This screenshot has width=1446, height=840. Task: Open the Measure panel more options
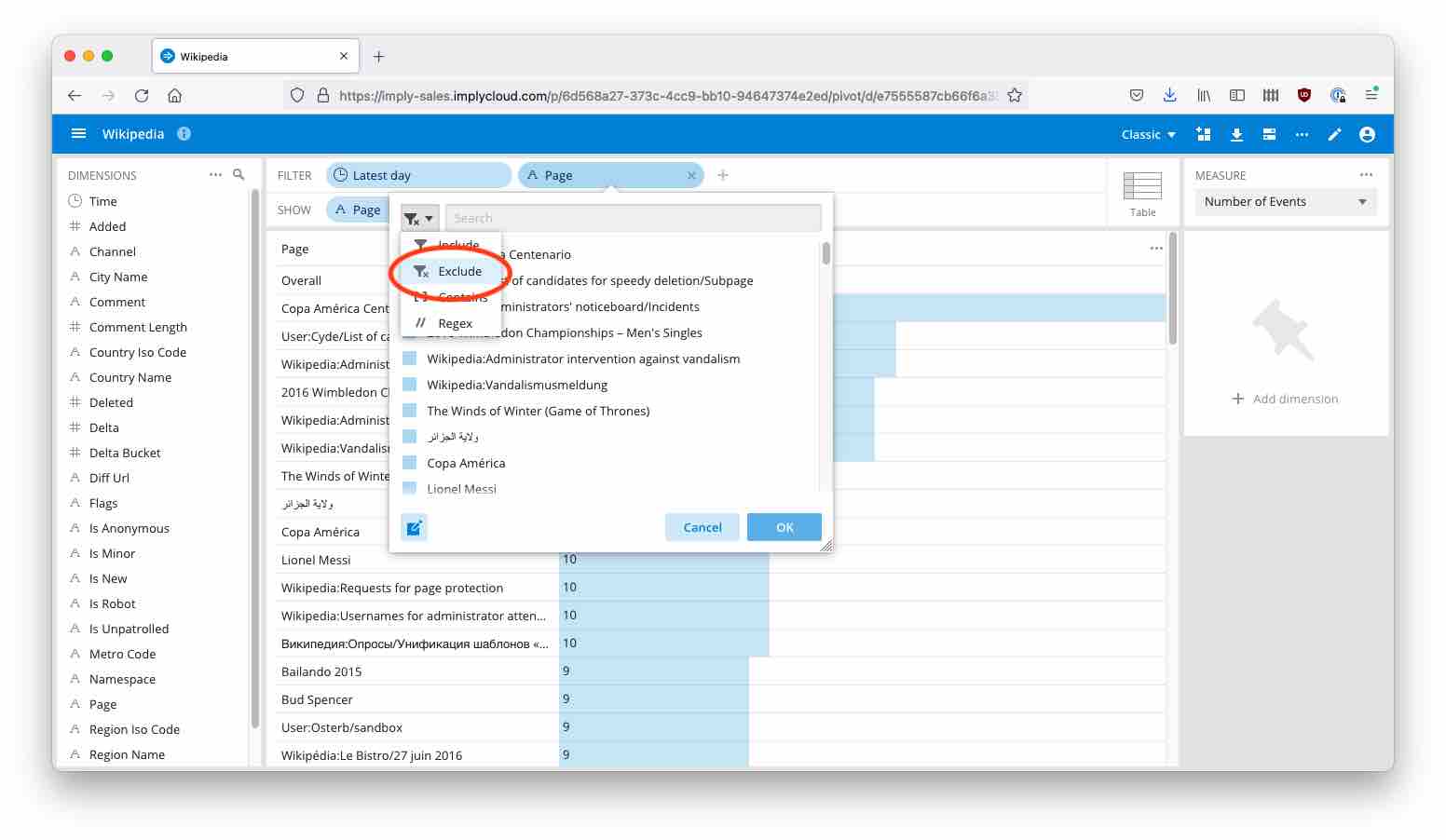point(1366,175)
